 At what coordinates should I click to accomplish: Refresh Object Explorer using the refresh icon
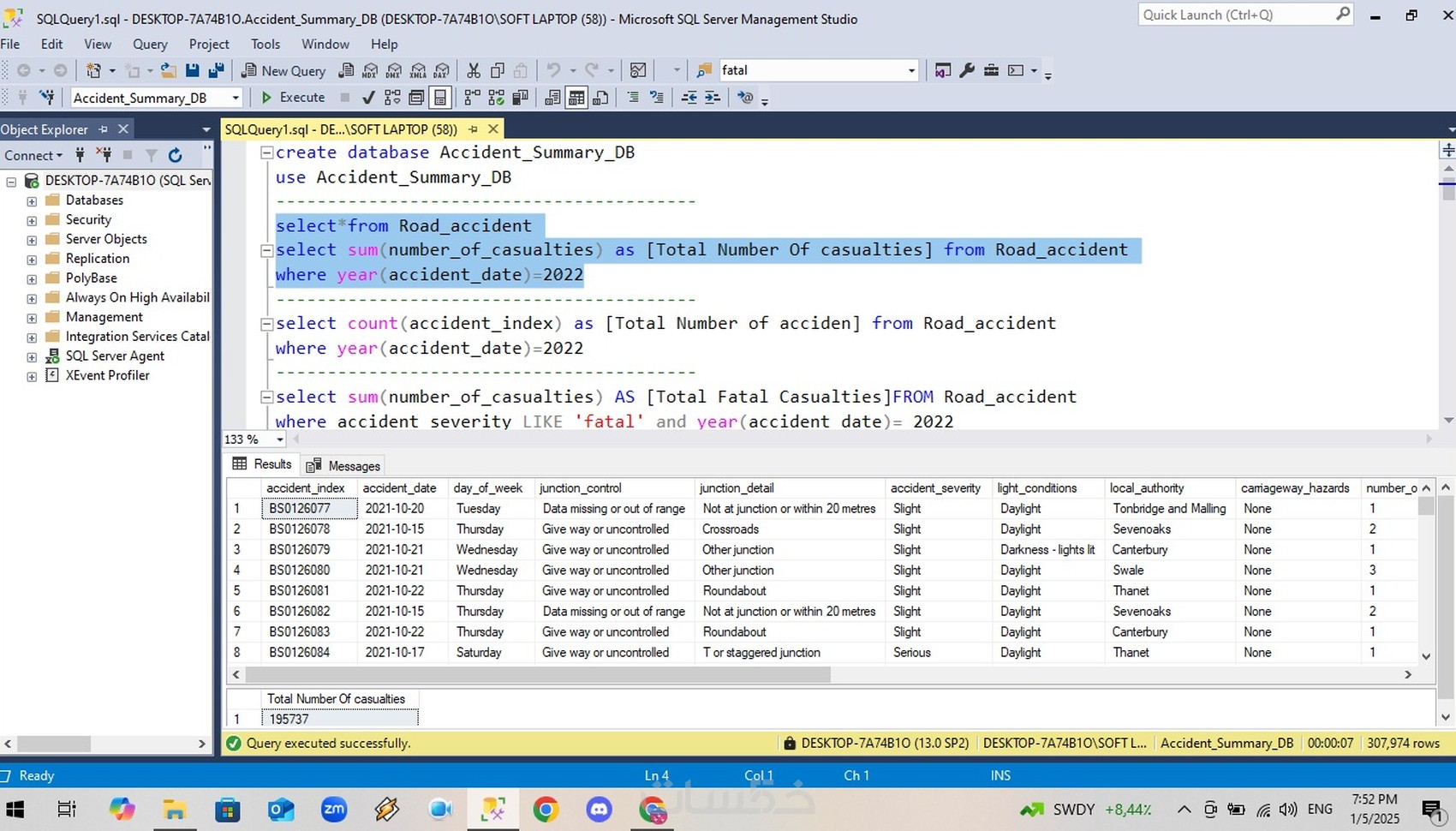(x=176, y=155)
